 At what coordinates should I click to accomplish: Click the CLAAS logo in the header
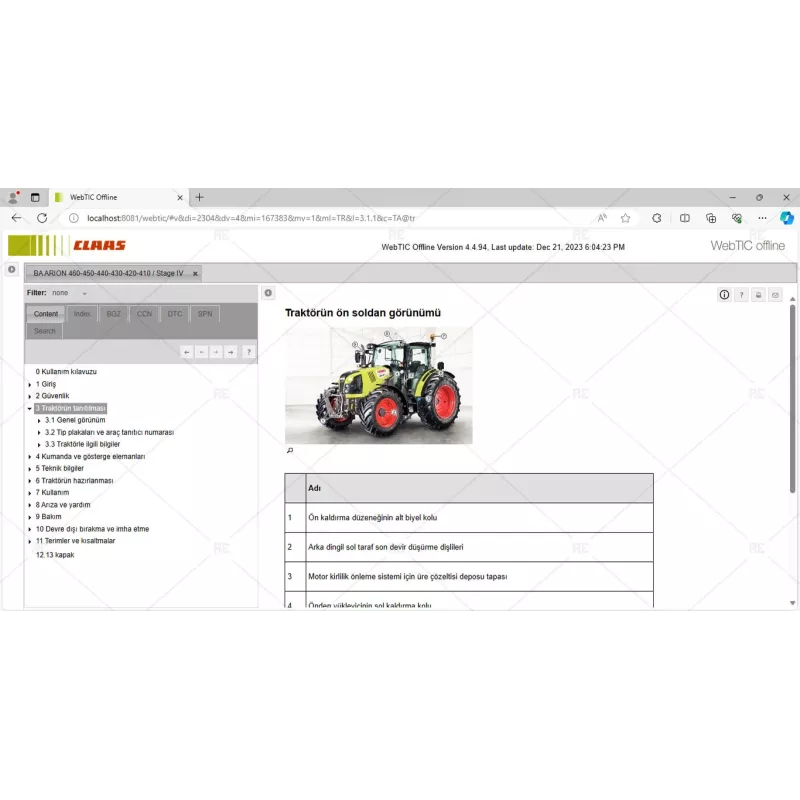[98, 244]
